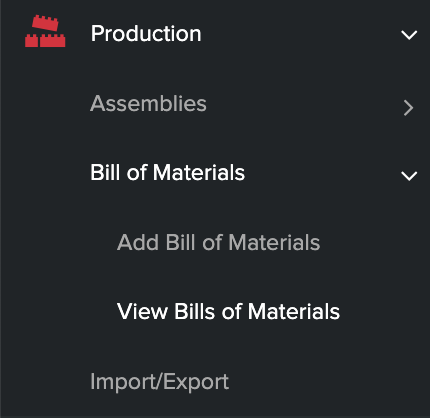Go to View Bills of Materials
The width and height of the screenshot is (430, 418).
228,311
